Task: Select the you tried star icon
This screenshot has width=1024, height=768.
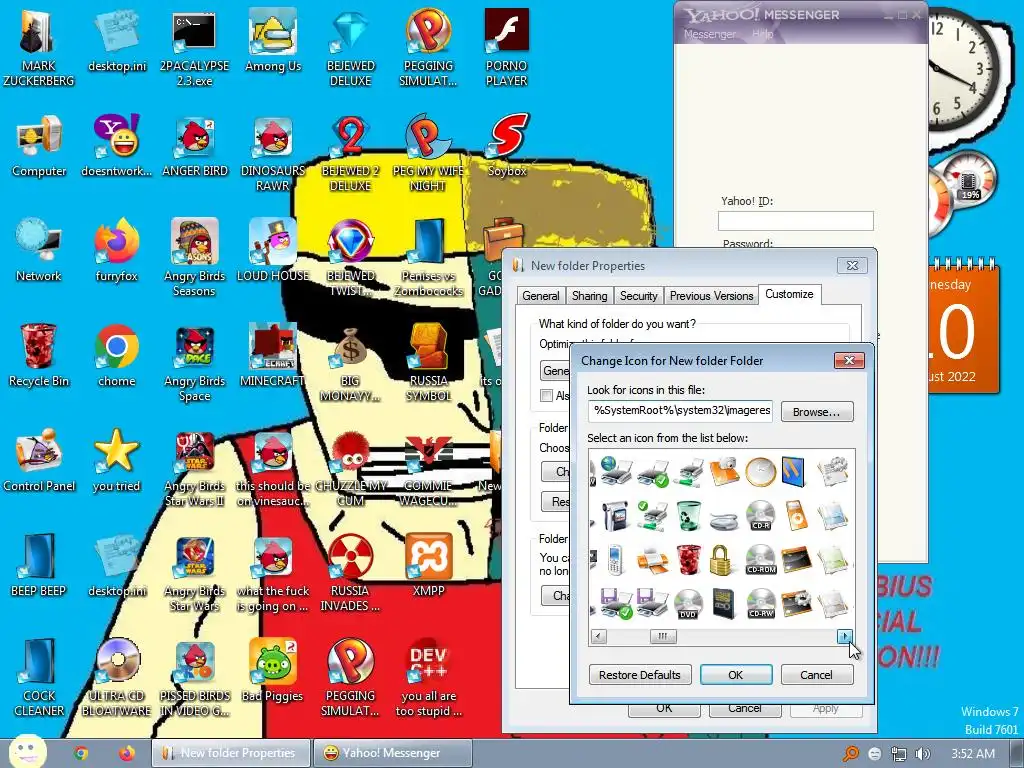Action: [116, 461]
